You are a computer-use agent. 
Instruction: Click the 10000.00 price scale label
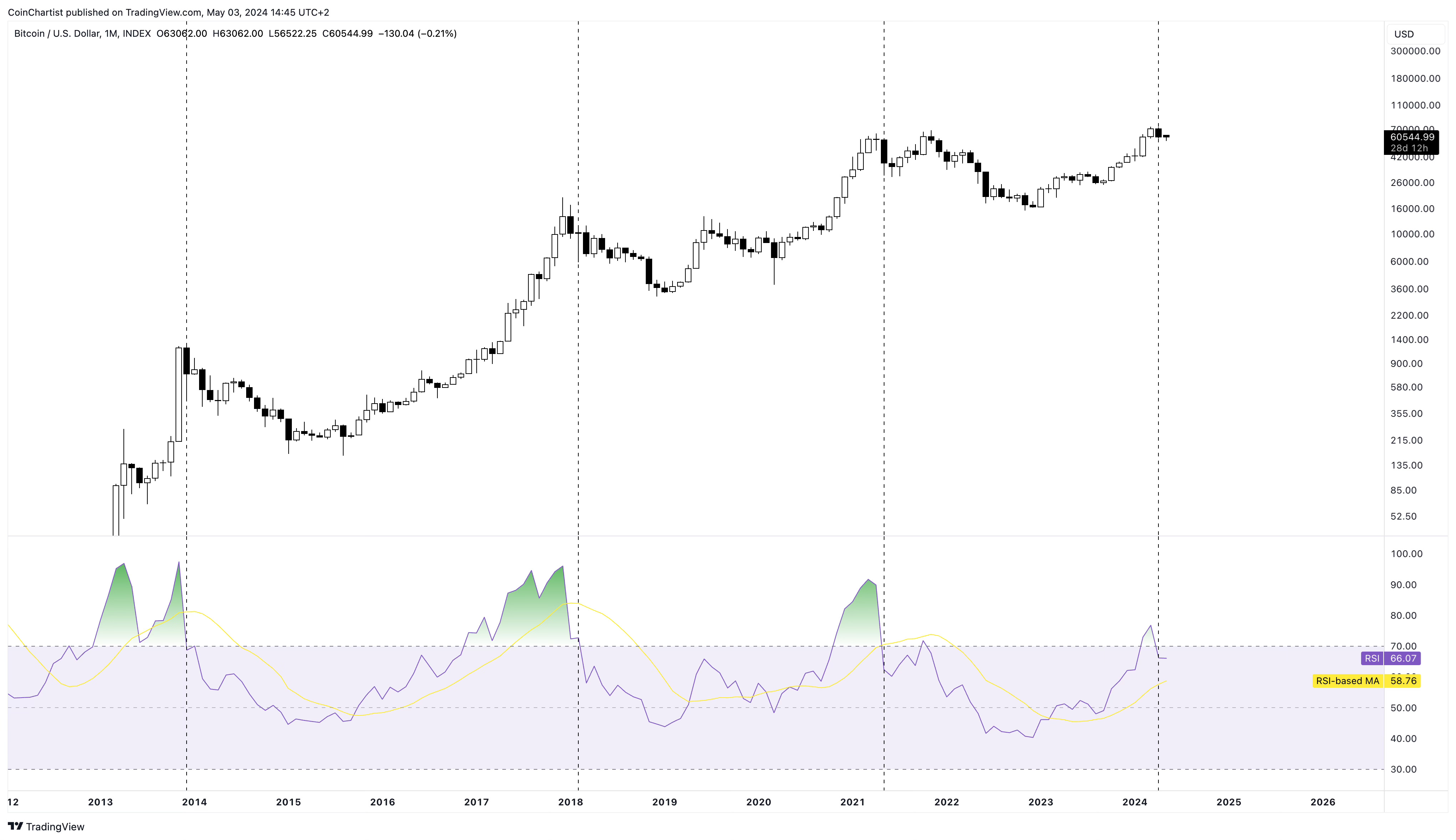pyautogui.click(x=1412, y=234)
